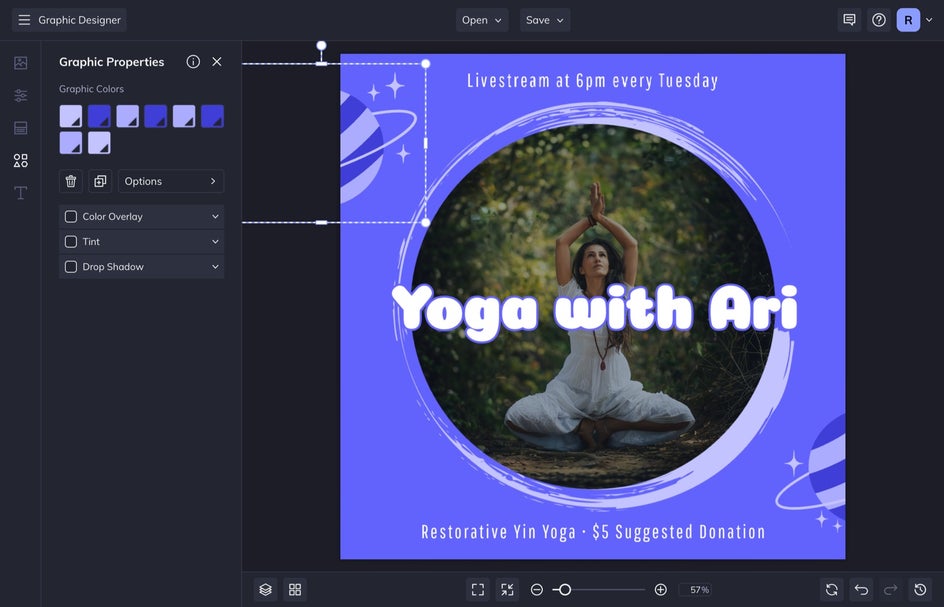Open the Save dropdown menu
This screenshot has height=607, width=944.
pos(545,20)
